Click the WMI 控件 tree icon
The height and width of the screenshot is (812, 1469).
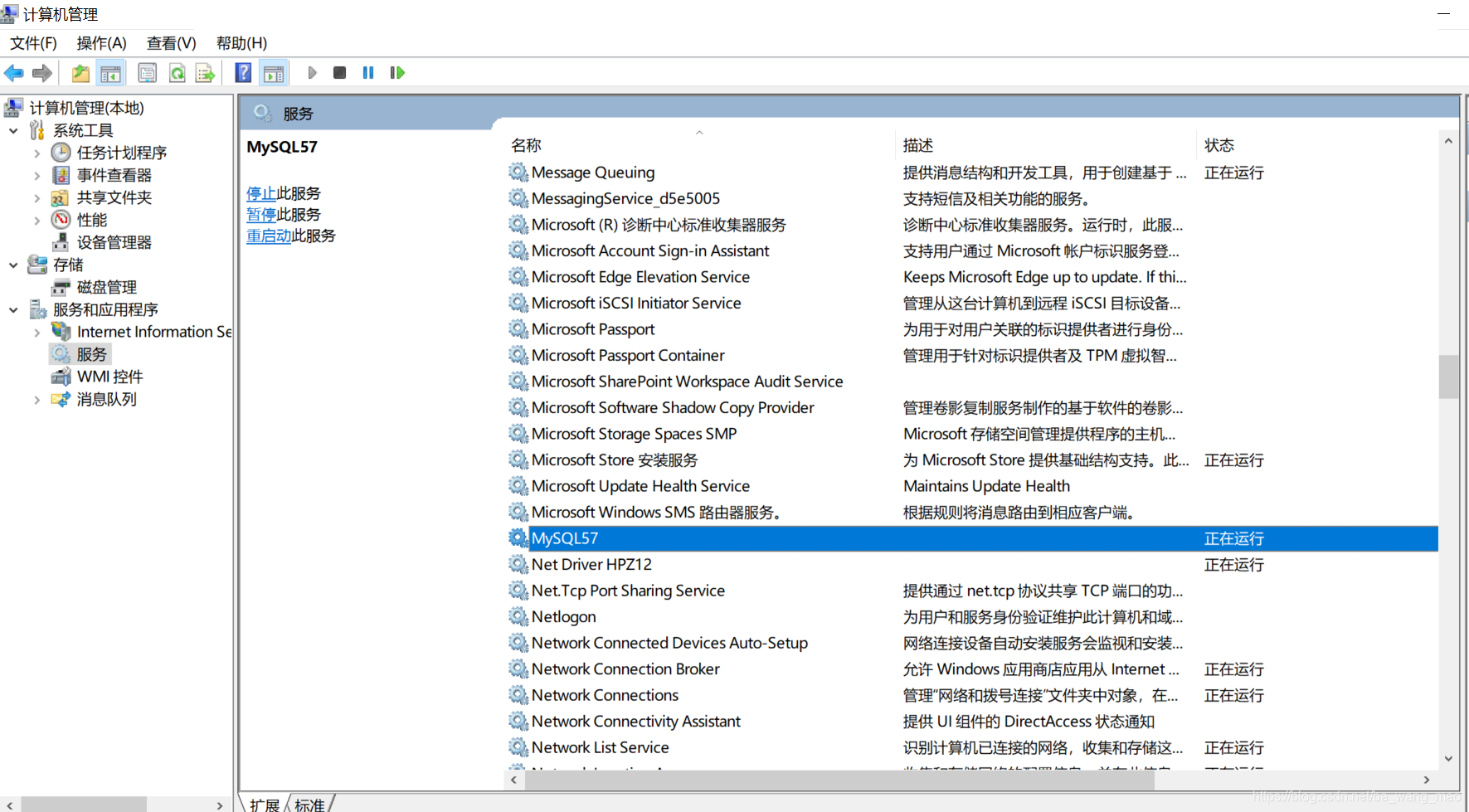[61, 377]
